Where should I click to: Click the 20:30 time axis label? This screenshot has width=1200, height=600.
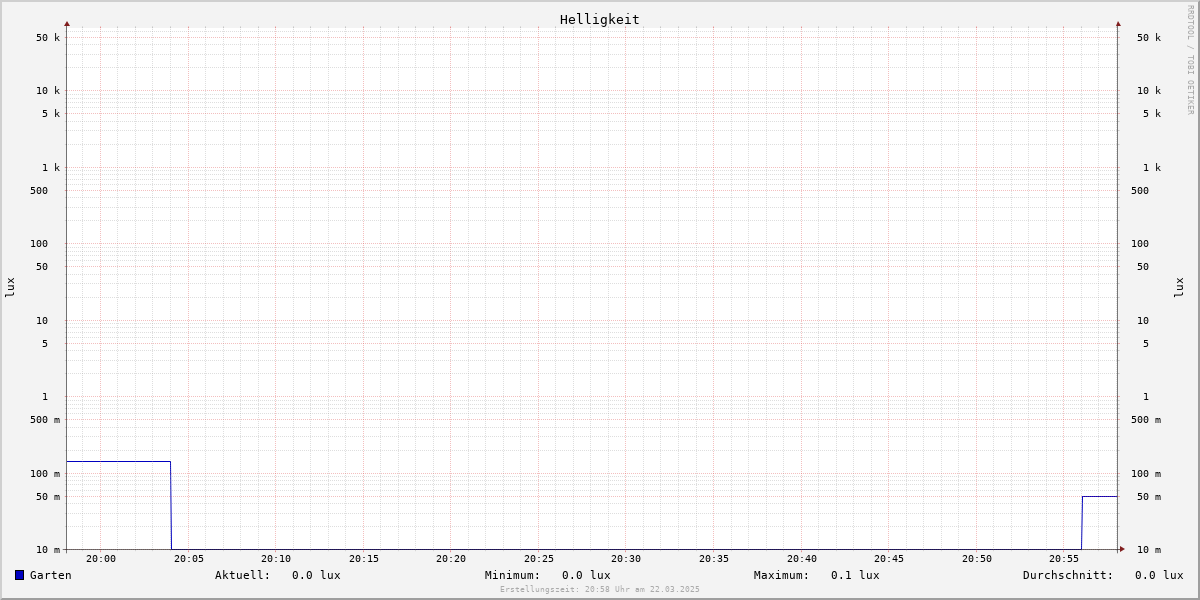coord(626,559)
